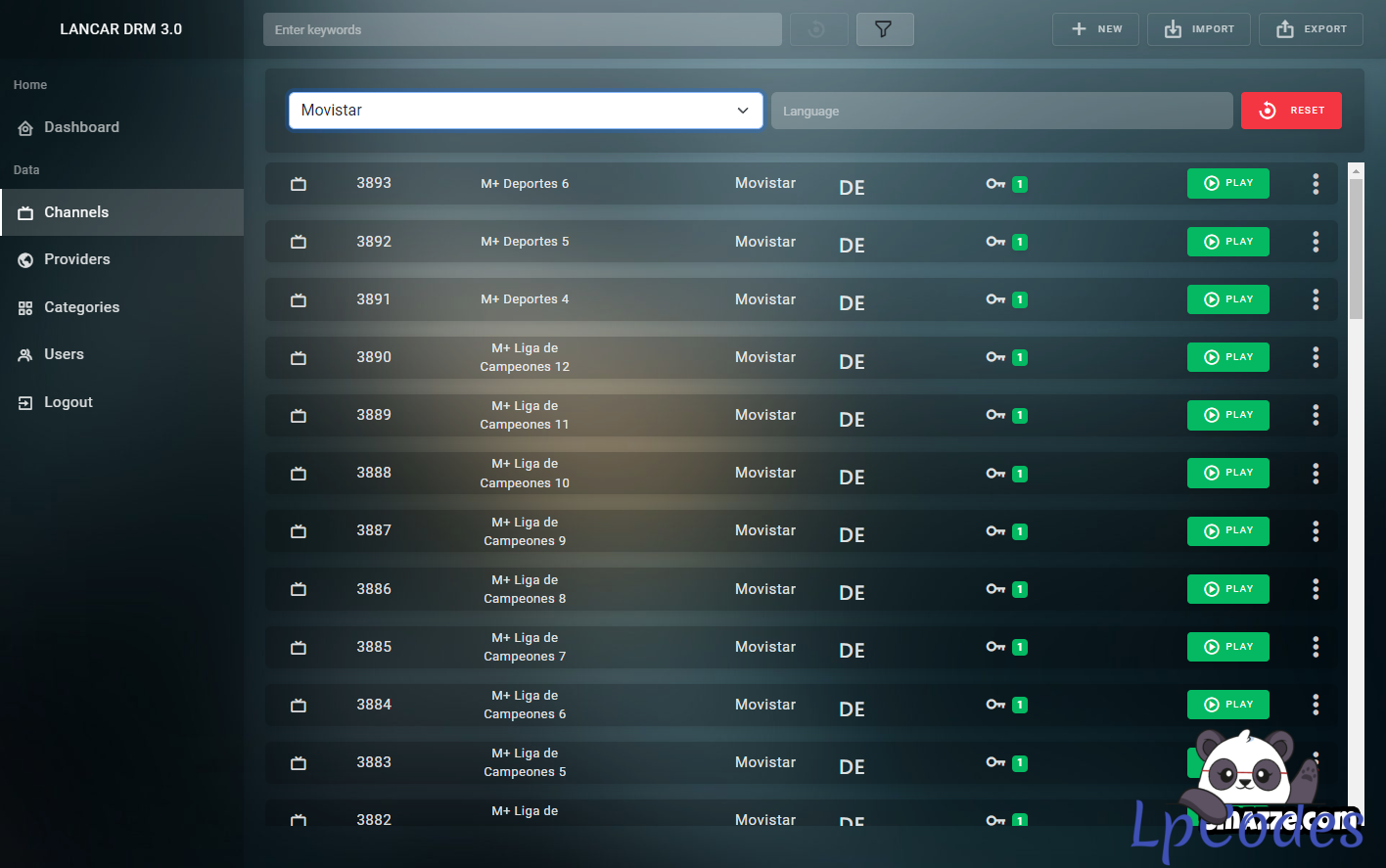Click the key icon for channel 3891

[995, 299]
